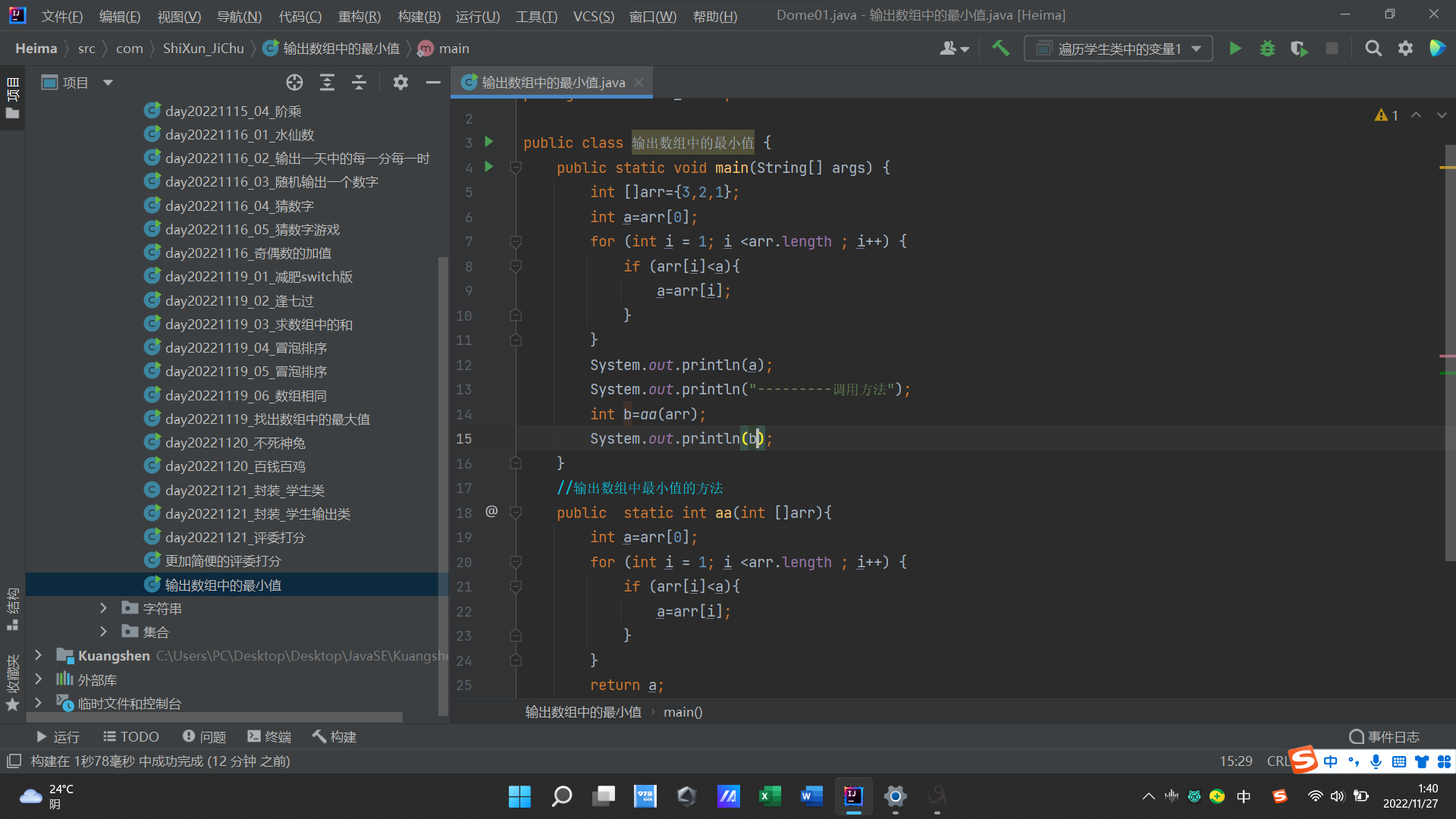Expand the Kuangshen project node

point(38,655)
